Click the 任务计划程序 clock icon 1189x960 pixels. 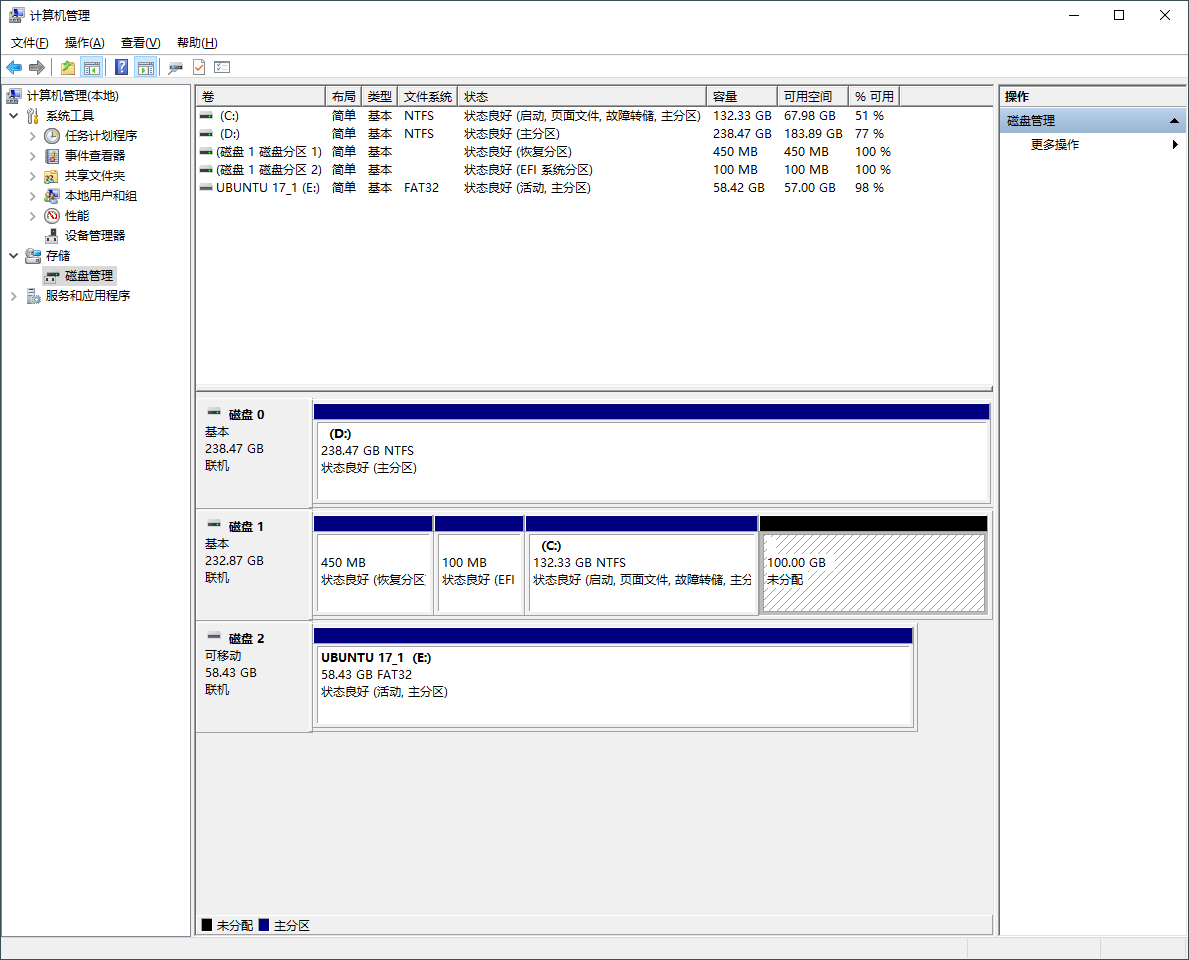coord(52,136)
